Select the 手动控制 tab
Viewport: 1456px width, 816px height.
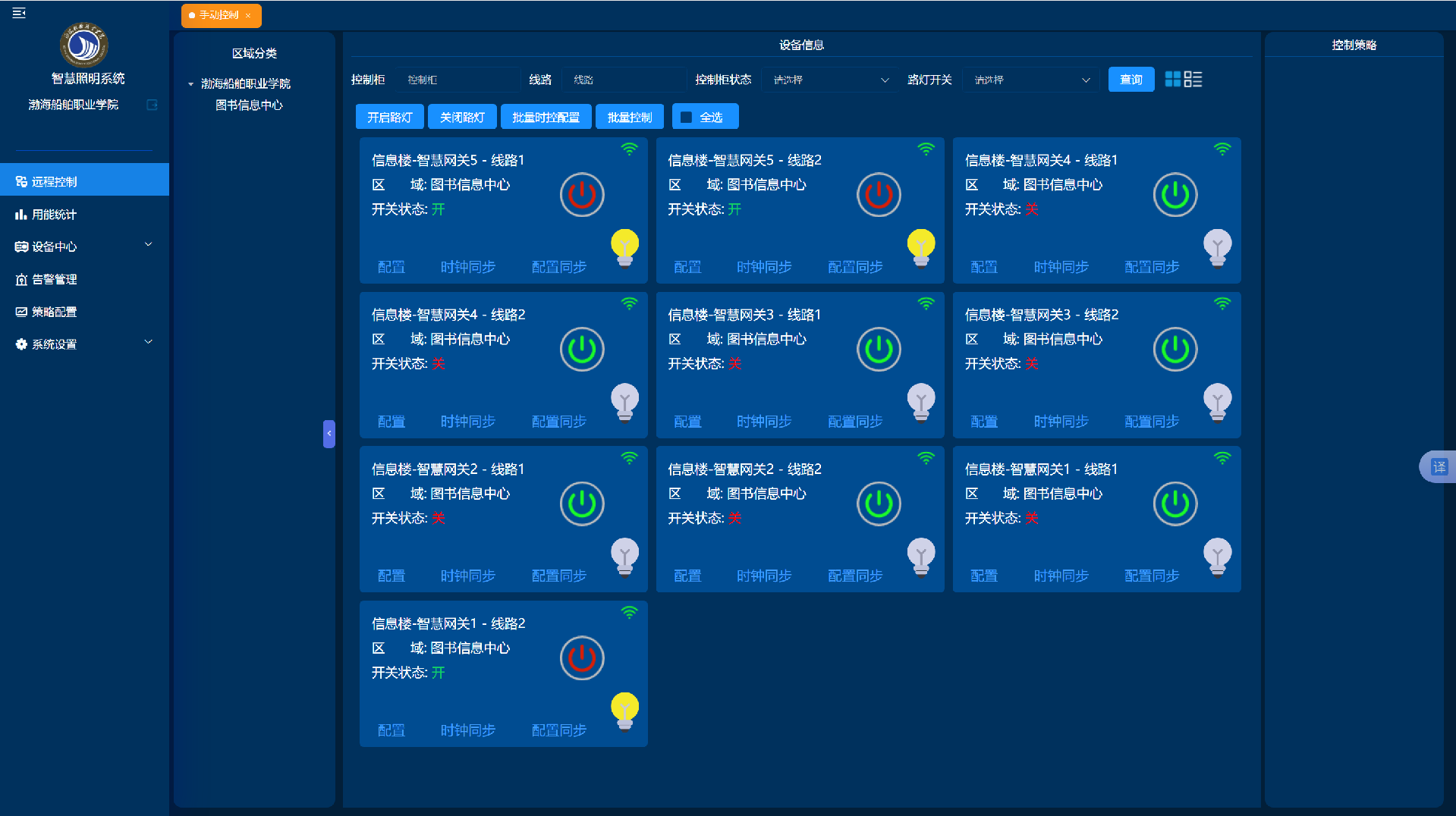click(x=219, y=15)
